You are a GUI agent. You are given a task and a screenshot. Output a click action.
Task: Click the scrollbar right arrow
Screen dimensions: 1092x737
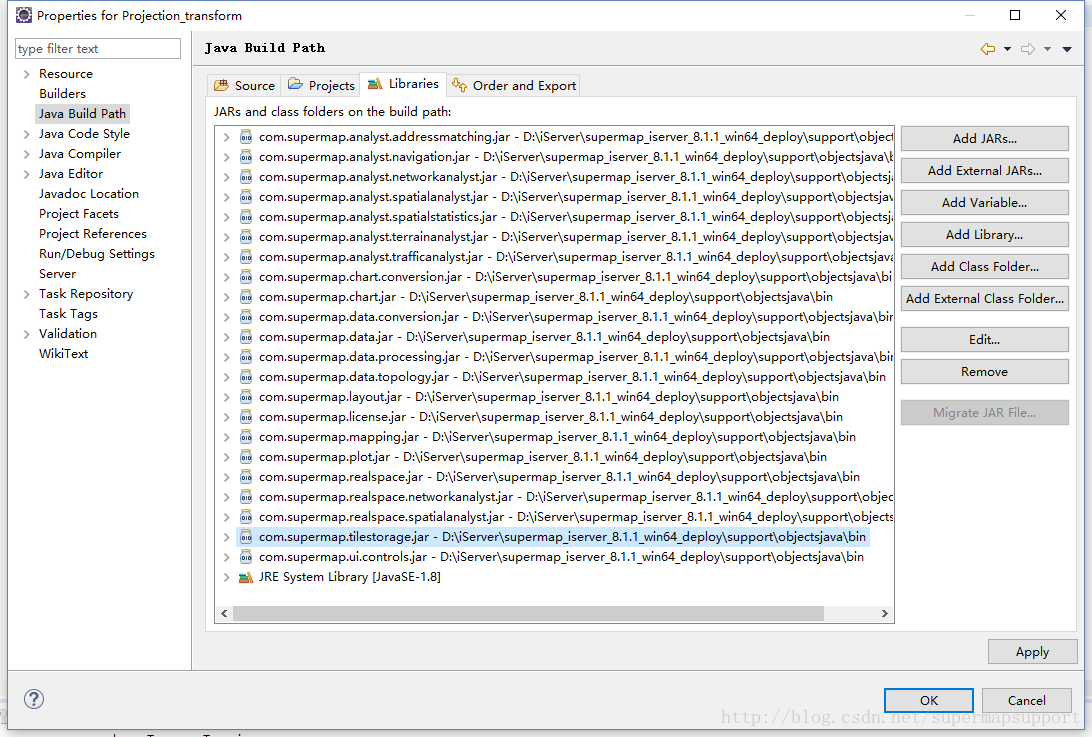tap(884, 614)
